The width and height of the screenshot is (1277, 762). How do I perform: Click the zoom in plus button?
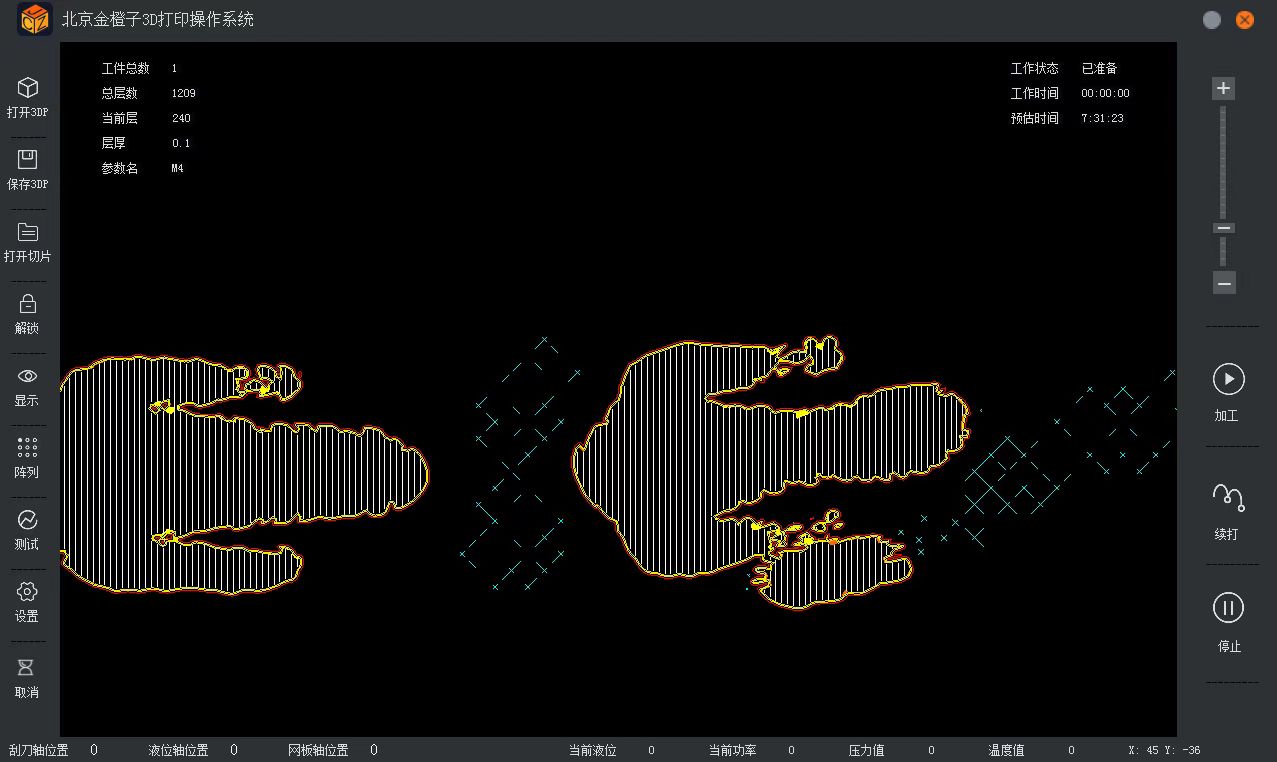coord(1223,88)
